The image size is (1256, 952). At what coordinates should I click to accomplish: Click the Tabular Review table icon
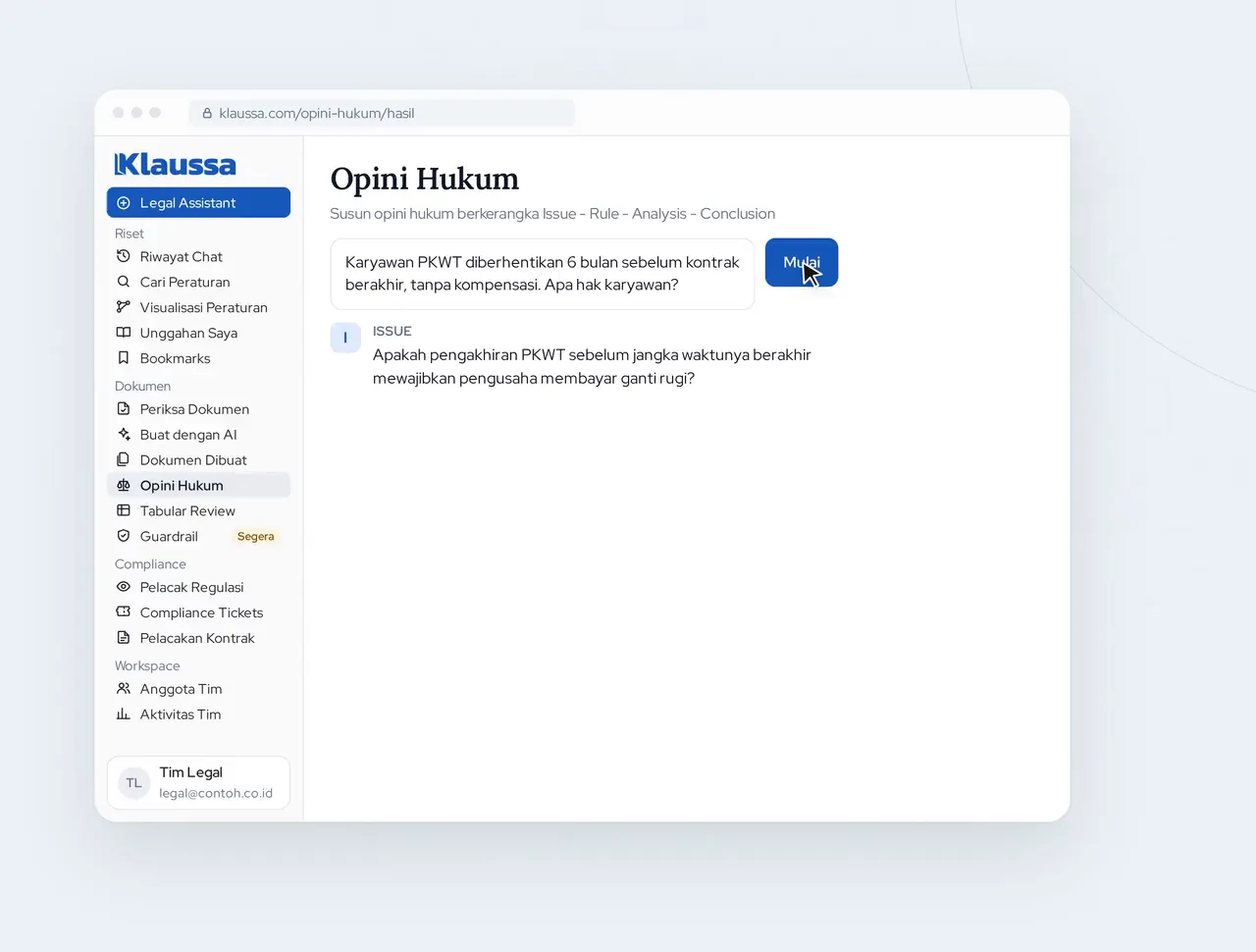pos(124,511)
